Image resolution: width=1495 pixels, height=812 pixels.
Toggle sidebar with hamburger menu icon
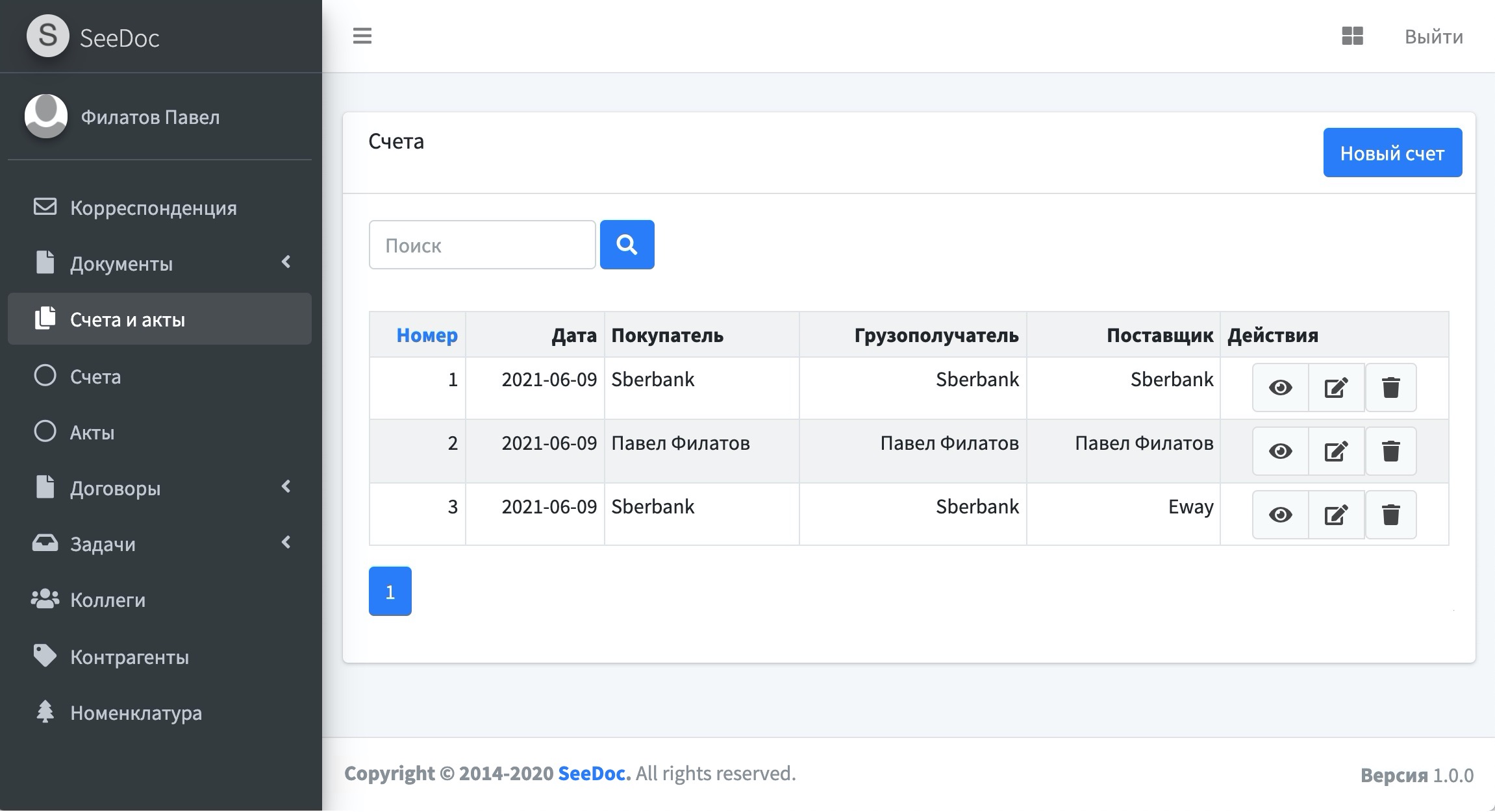click(x=362, y=36)
